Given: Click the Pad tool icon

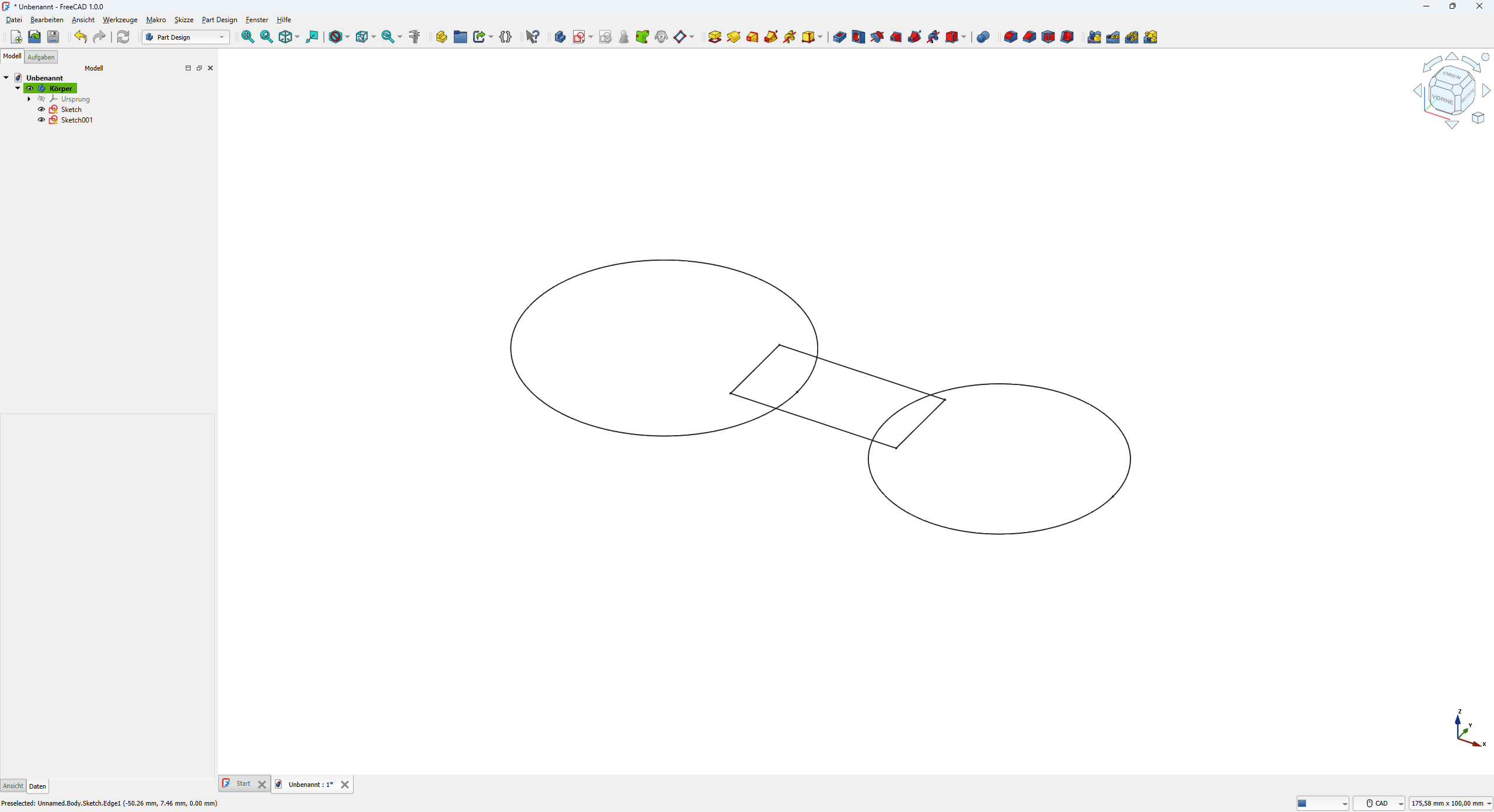Looking at the screenshot, I should pyautogui.click(x=714, y=37).
